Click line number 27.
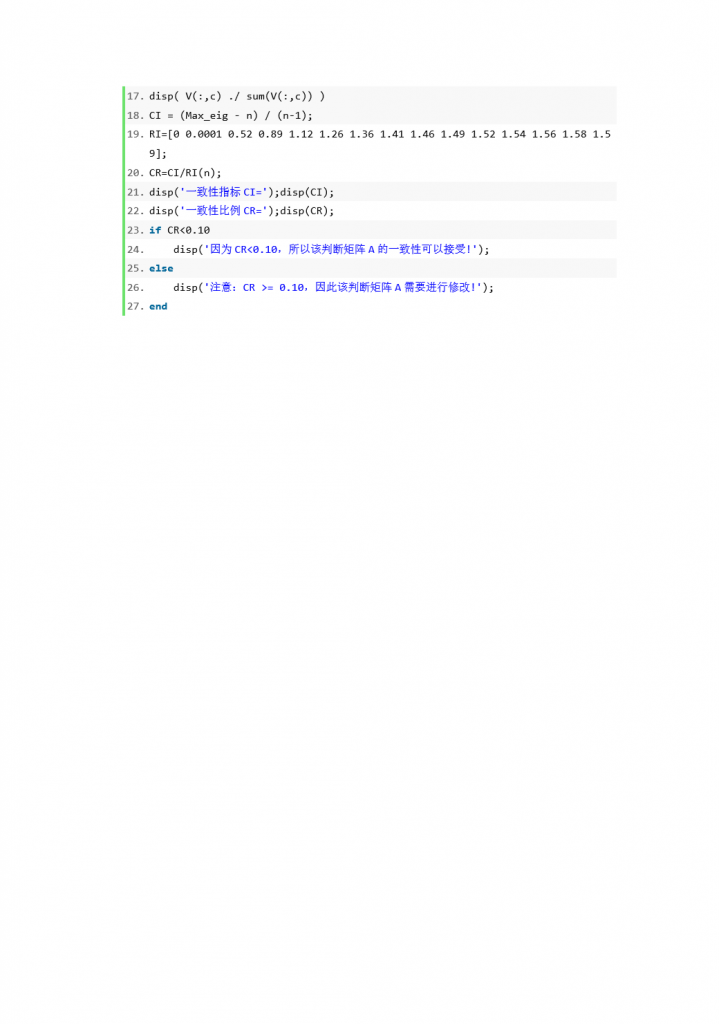The height and width of the screenshot is (1024, 719). [135, 306]
